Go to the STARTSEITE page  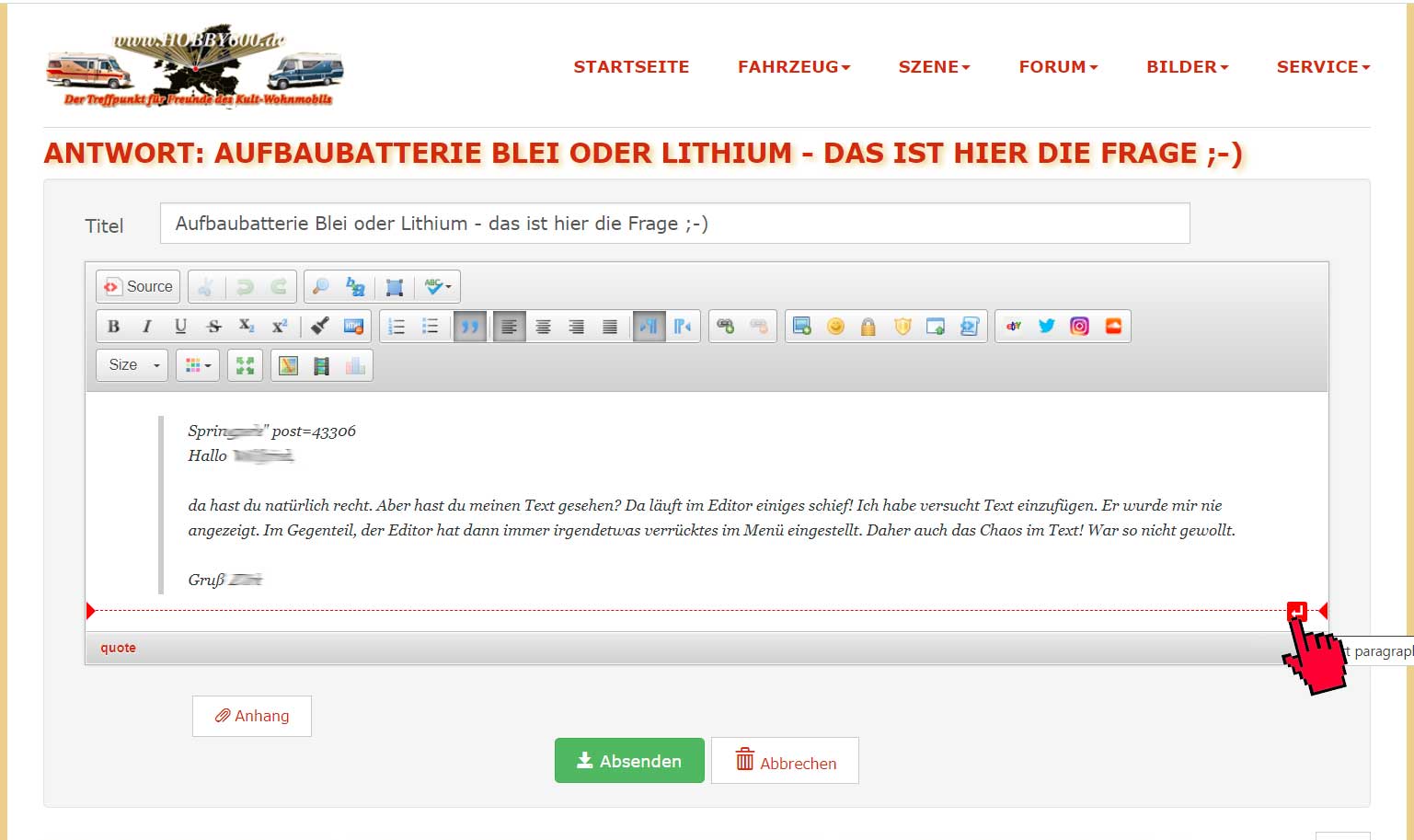[x=631, y=67]
